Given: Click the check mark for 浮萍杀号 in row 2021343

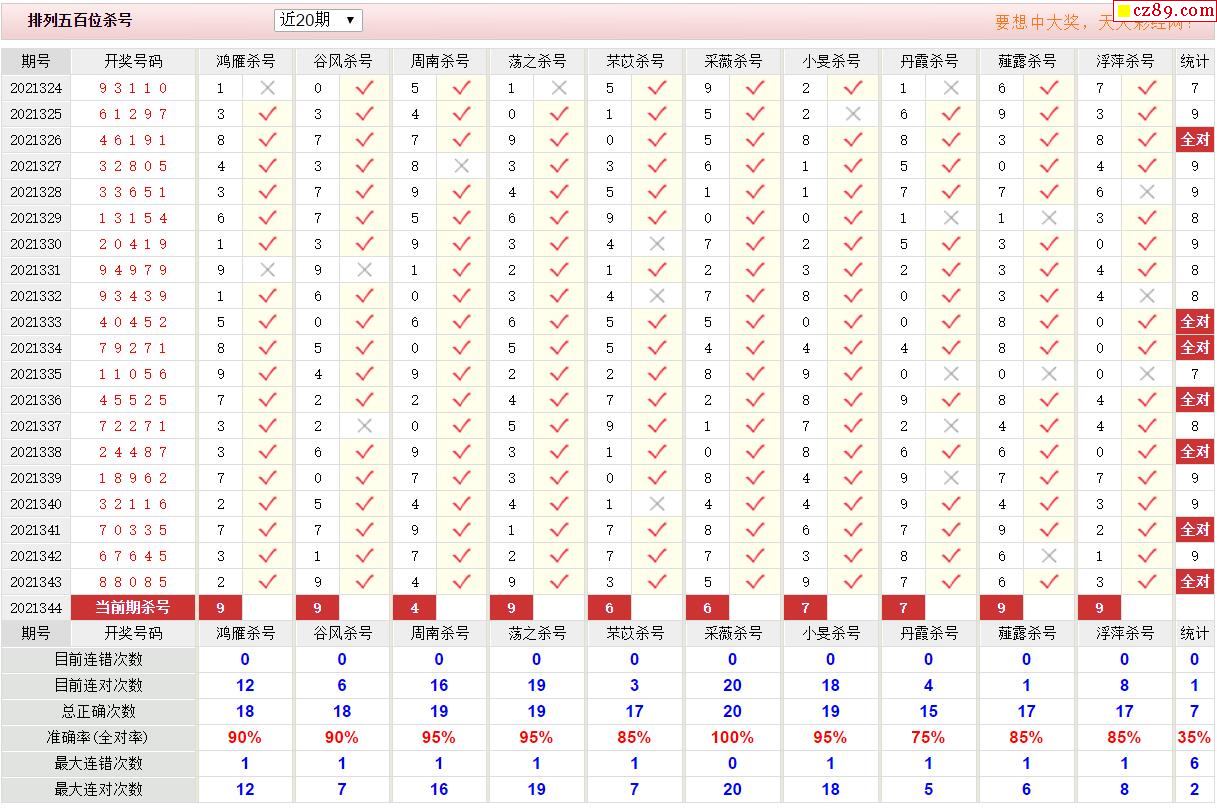Looking at the screenshot, I should [x=1147, y=582].
